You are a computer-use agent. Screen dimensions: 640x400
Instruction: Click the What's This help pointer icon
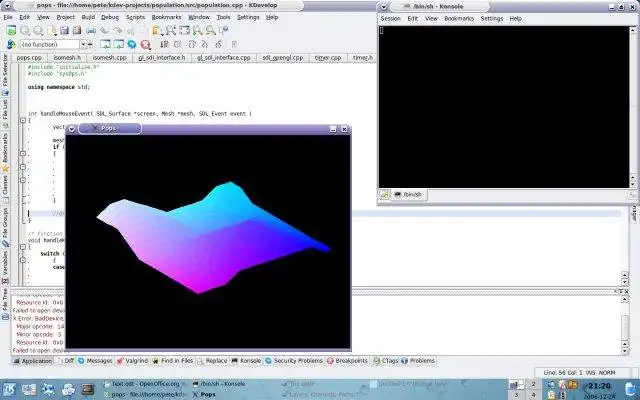[x=223, y=30]
